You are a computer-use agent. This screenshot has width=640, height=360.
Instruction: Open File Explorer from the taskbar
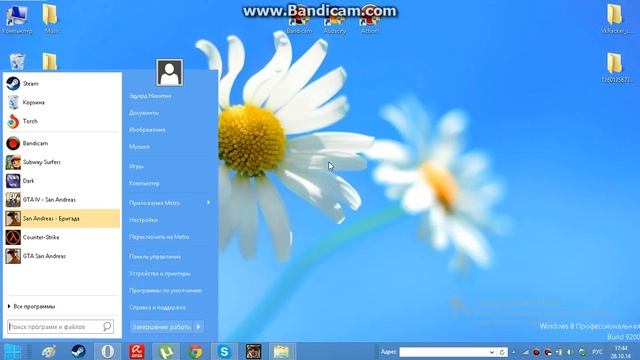pyautogui.click(x=281, y=351)
